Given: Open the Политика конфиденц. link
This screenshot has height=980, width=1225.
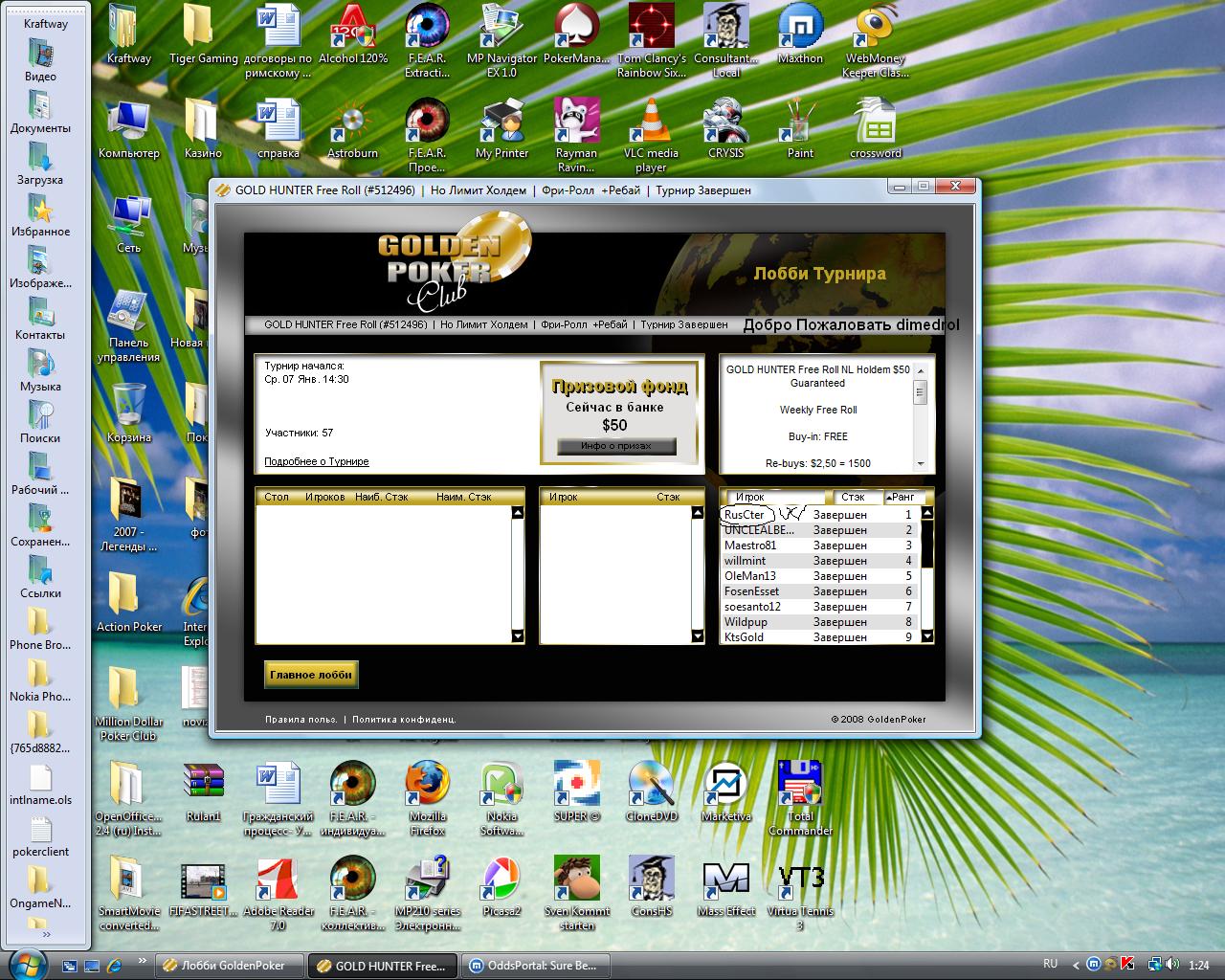Looking at the screenshot, I should tap(404, 719).
